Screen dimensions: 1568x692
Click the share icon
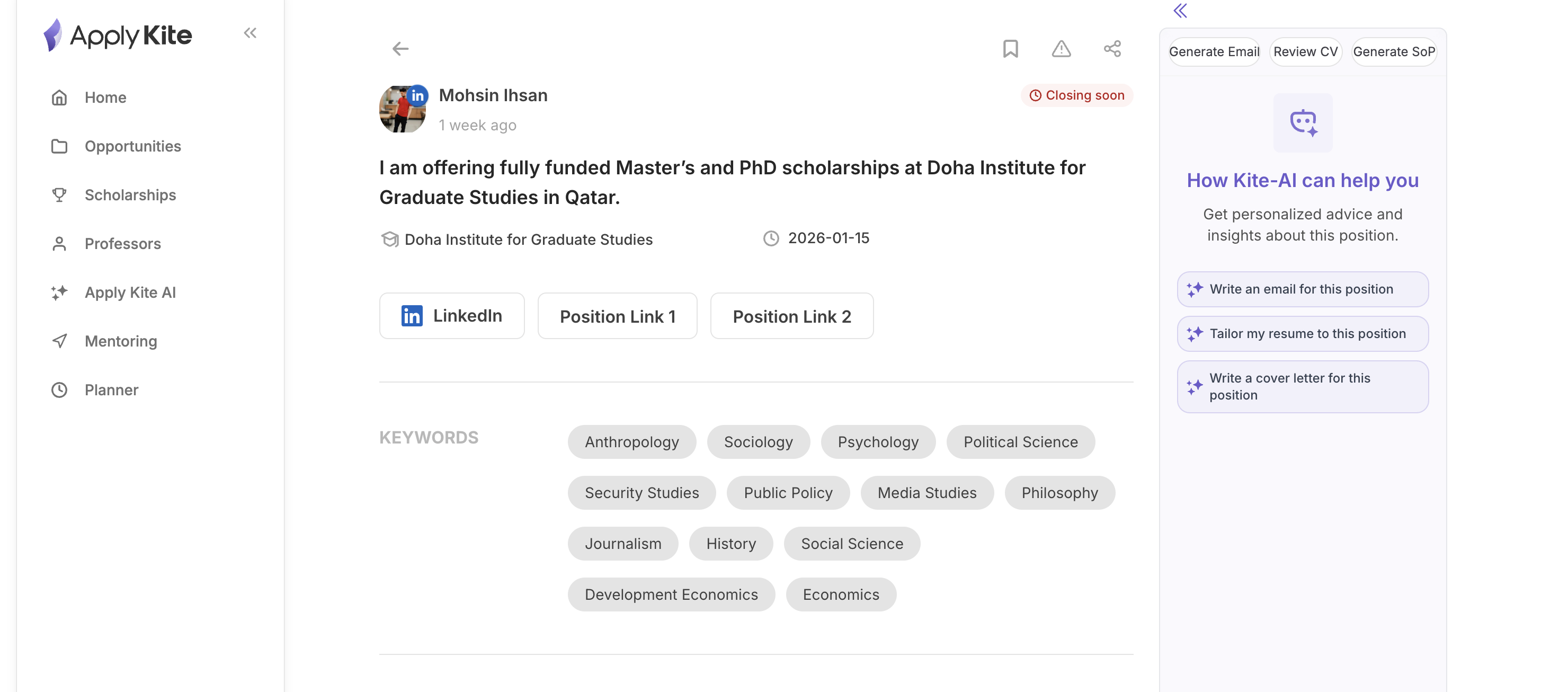click(x=1112, y=49)
